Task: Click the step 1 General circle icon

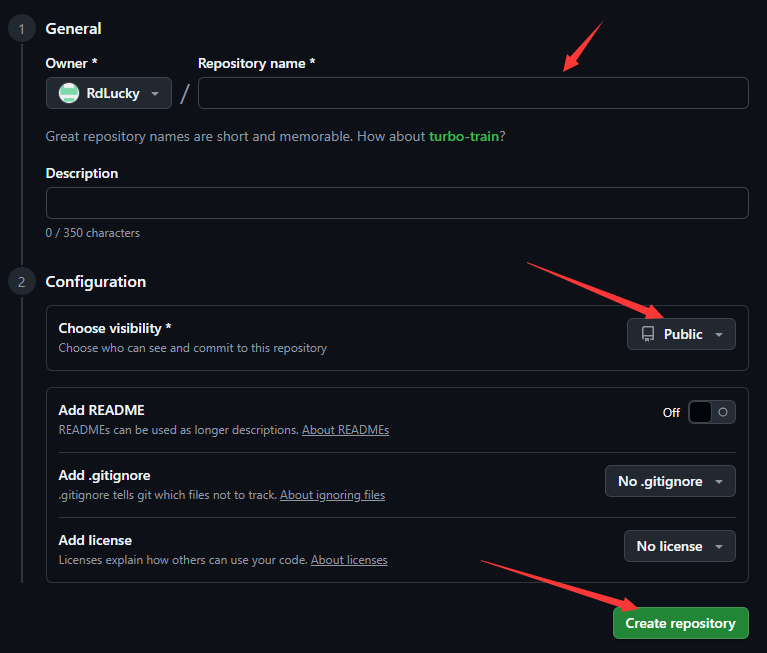Action: pos(22,29)
